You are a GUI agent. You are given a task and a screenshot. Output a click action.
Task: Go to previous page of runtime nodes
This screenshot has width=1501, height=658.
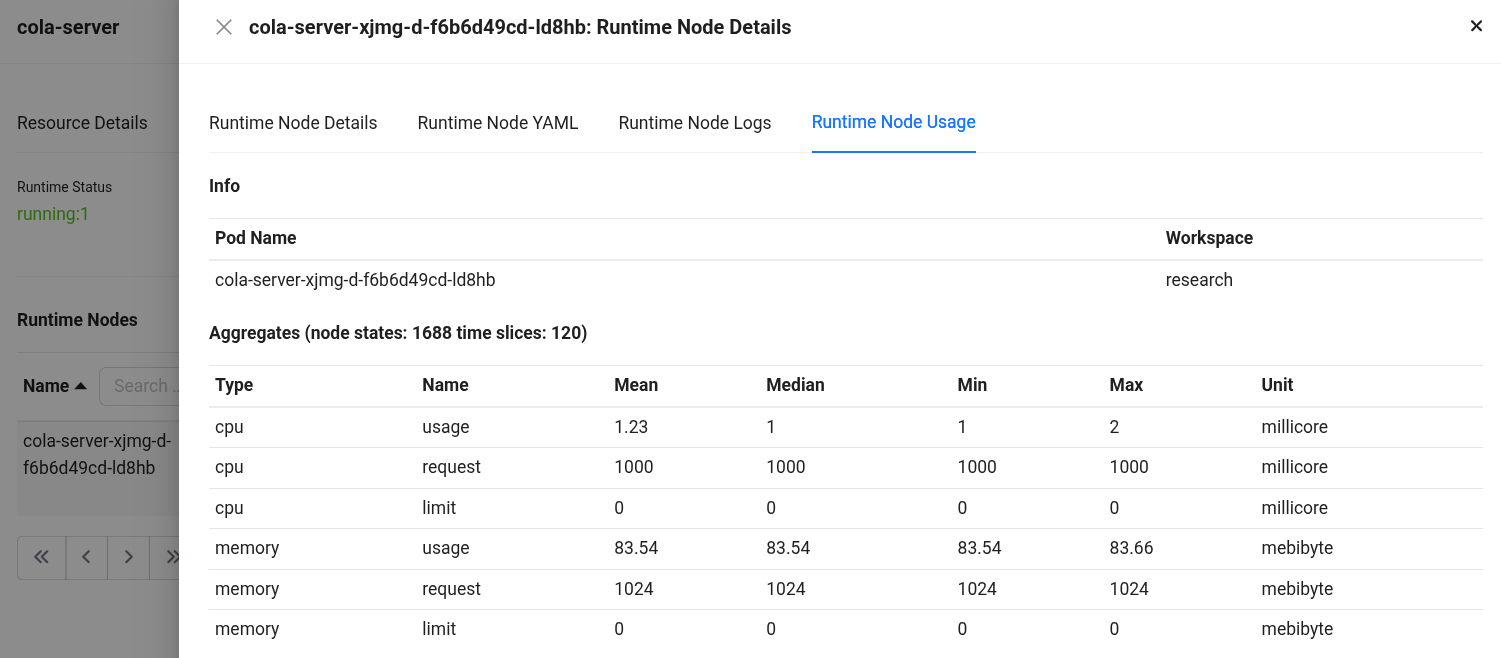[87, 558]
